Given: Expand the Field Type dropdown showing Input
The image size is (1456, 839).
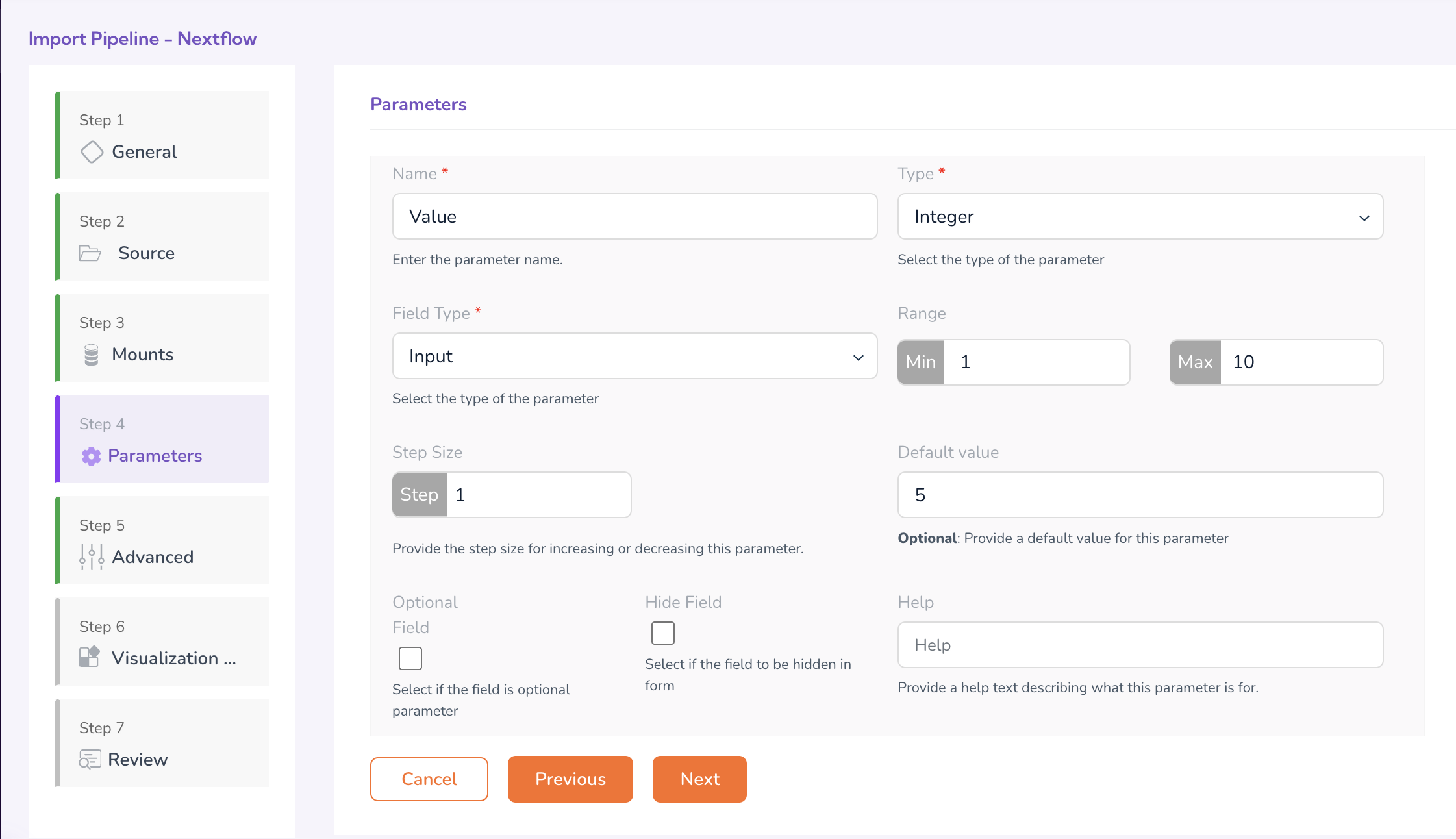Looking at the screenshot, I should (634, 357).
